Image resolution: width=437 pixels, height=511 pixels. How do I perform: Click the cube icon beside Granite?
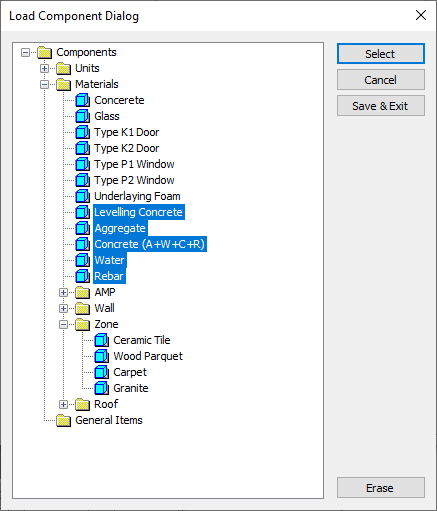point(101,388)
